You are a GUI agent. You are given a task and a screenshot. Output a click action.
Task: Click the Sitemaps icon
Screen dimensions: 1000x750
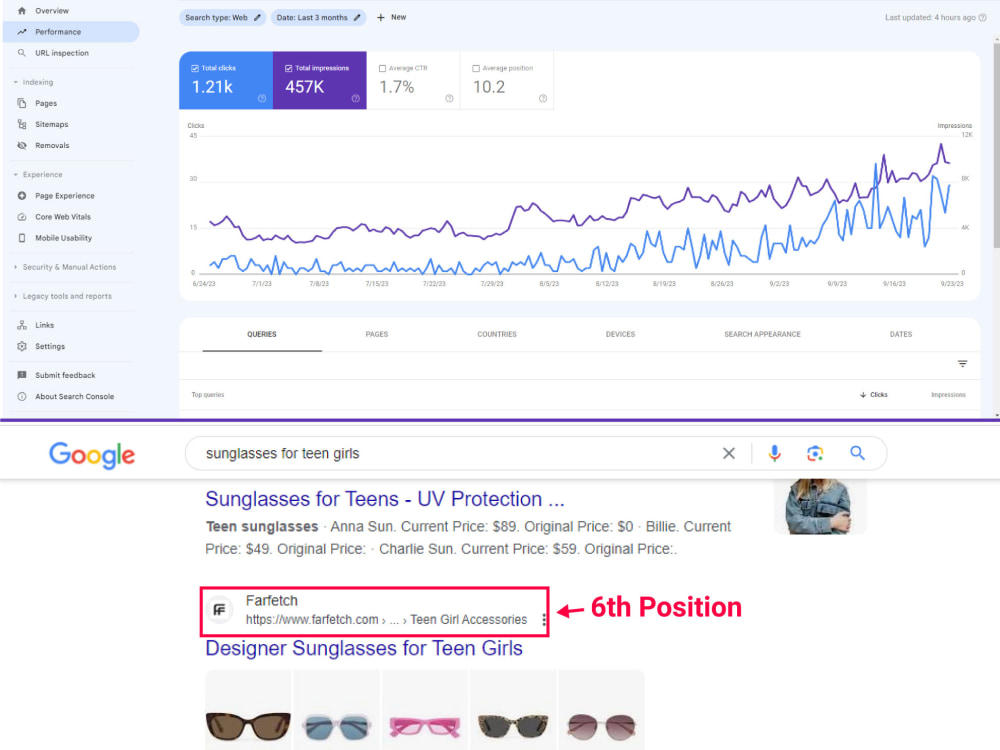(22, 124)
